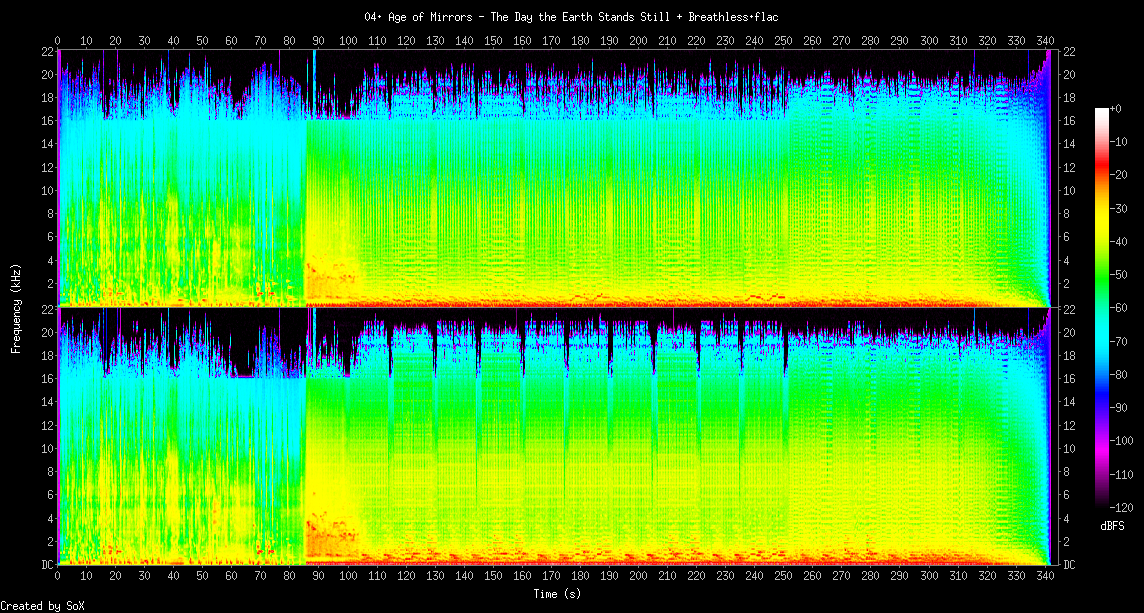Click the 'Created by SoX' label

(41, 606)
